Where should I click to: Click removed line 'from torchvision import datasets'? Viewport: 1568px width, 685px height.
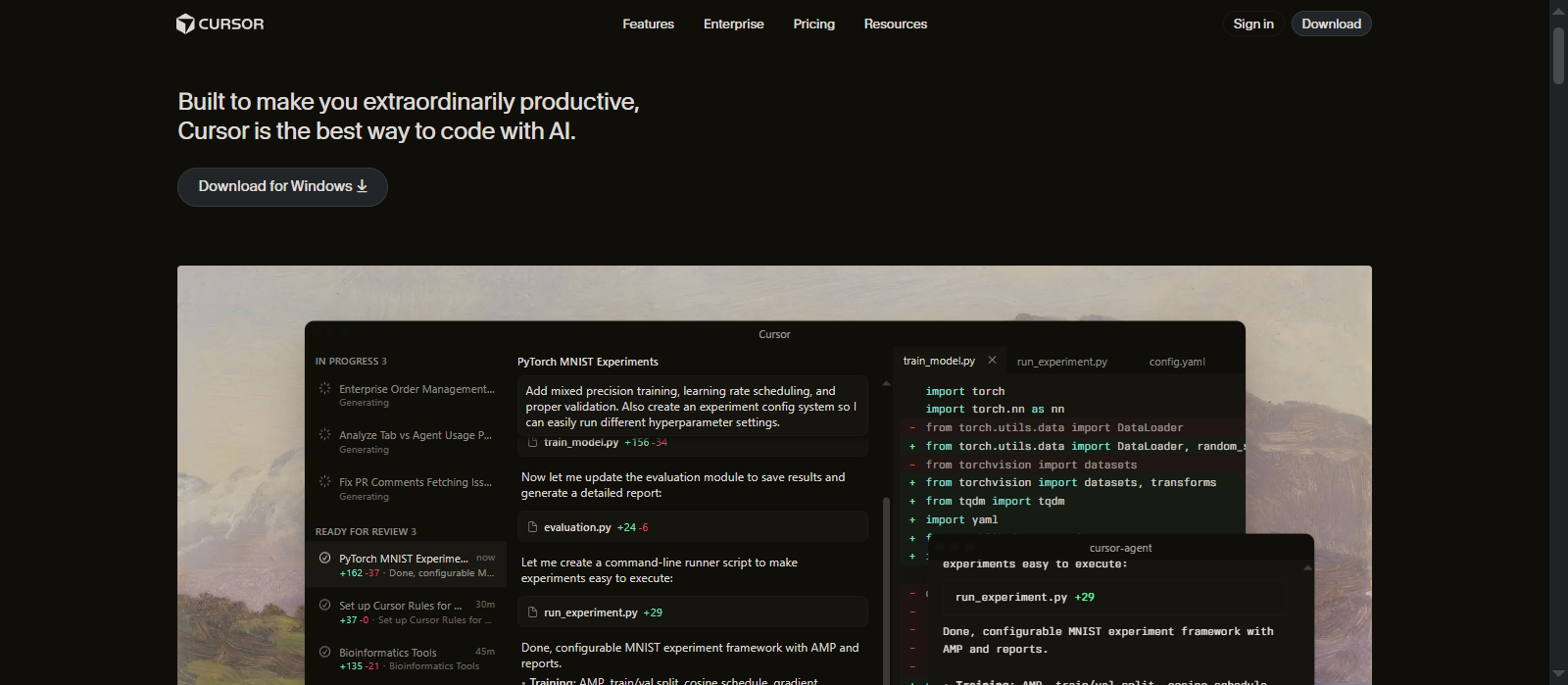point(1031,465)
